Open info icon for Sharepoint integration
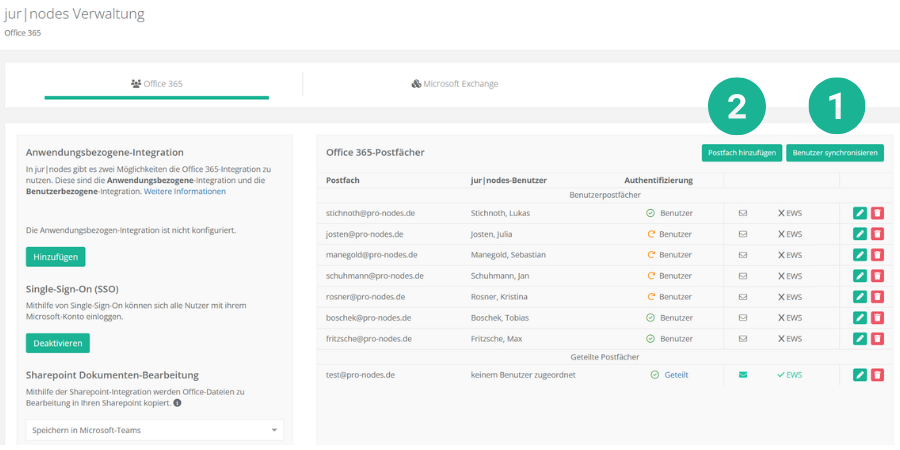The width and height of the screenshot is (900, 450). click(177, 403)
